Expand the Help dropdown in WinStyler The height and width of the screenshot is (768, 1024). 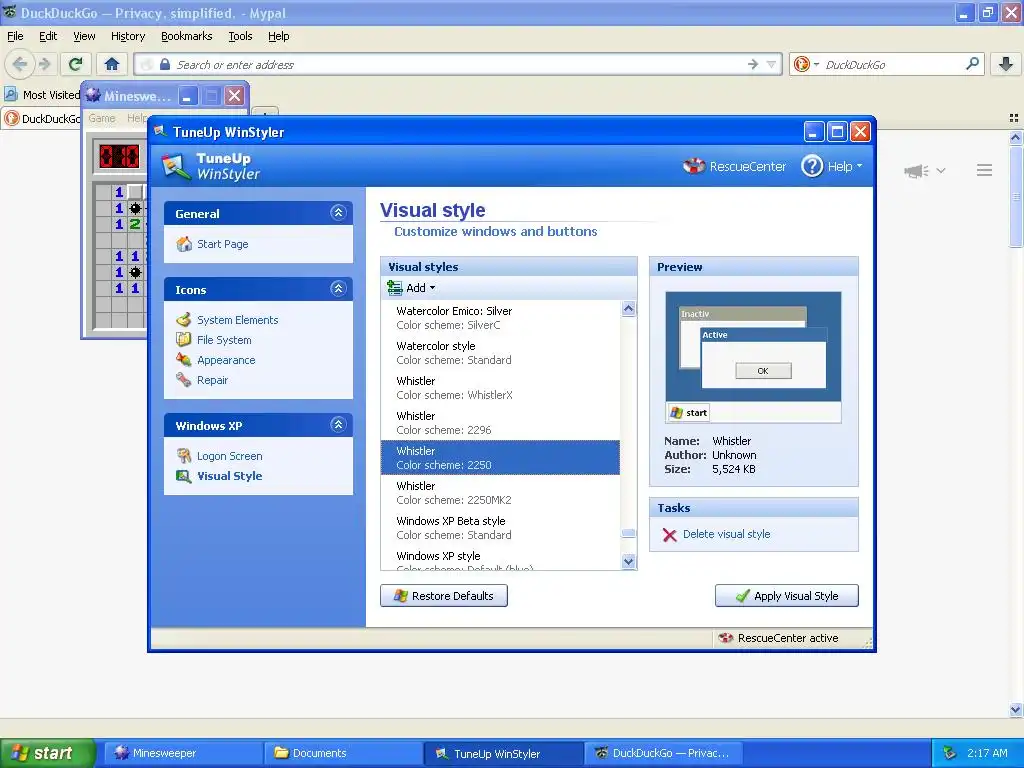point(859,166)
